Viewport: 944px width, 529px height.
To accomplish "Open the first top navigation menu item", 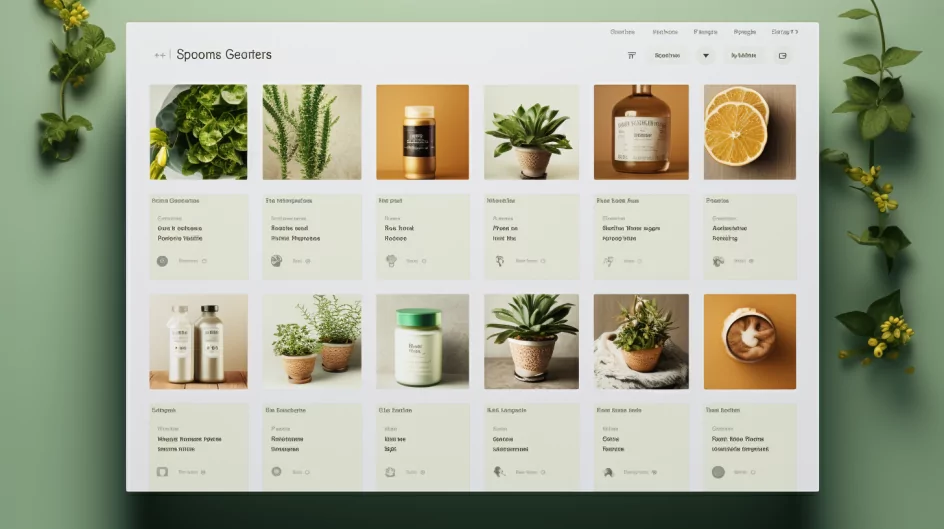I will pos(623,32).
